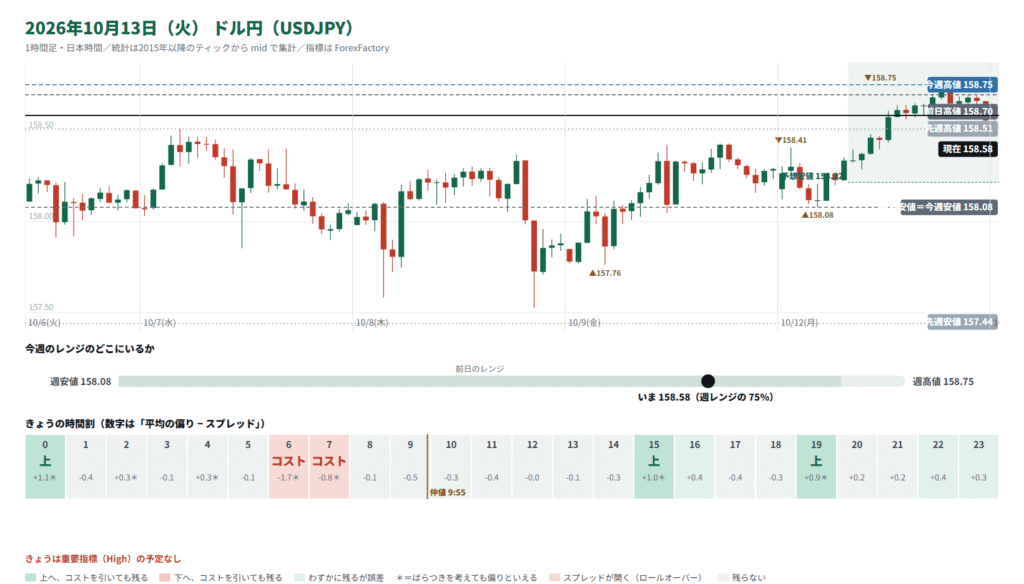1024x584 pixels.
Task: Select hour 17 cell in timetable
Action: 735,466
